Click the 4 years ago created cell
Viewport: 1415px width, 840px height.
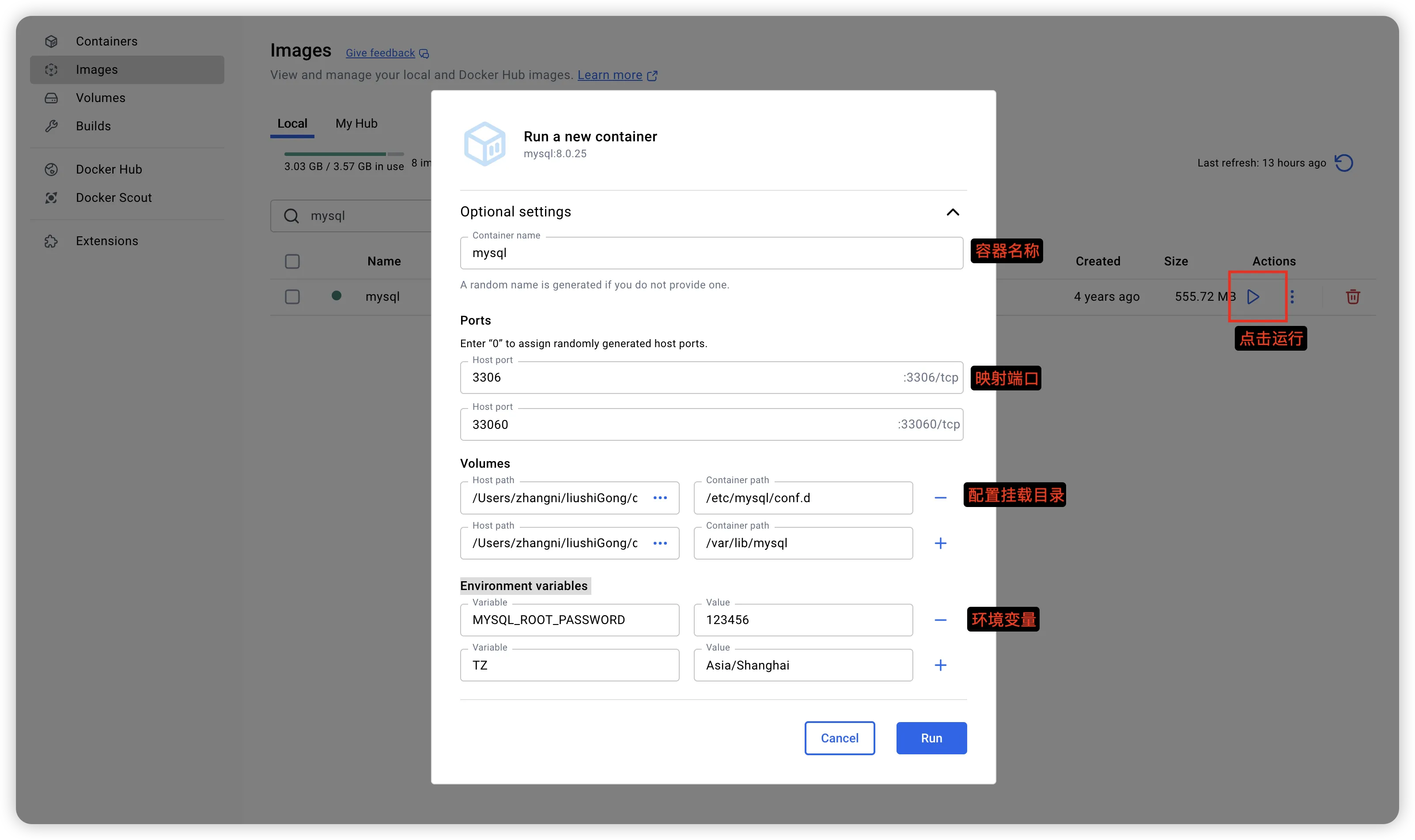1107,297
